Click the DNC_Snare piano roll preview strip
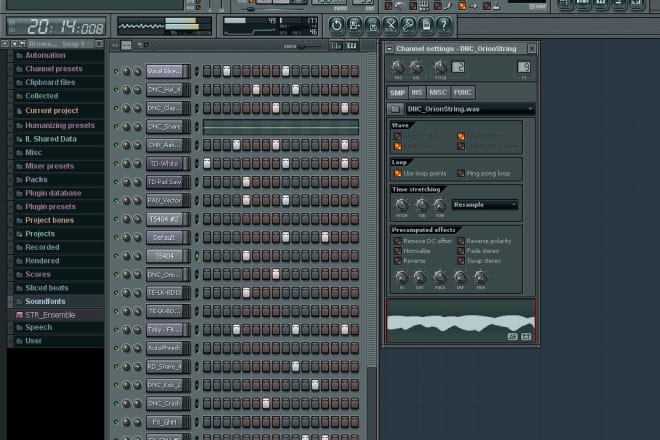Screen dimensions: 660x440 [281, 127]
